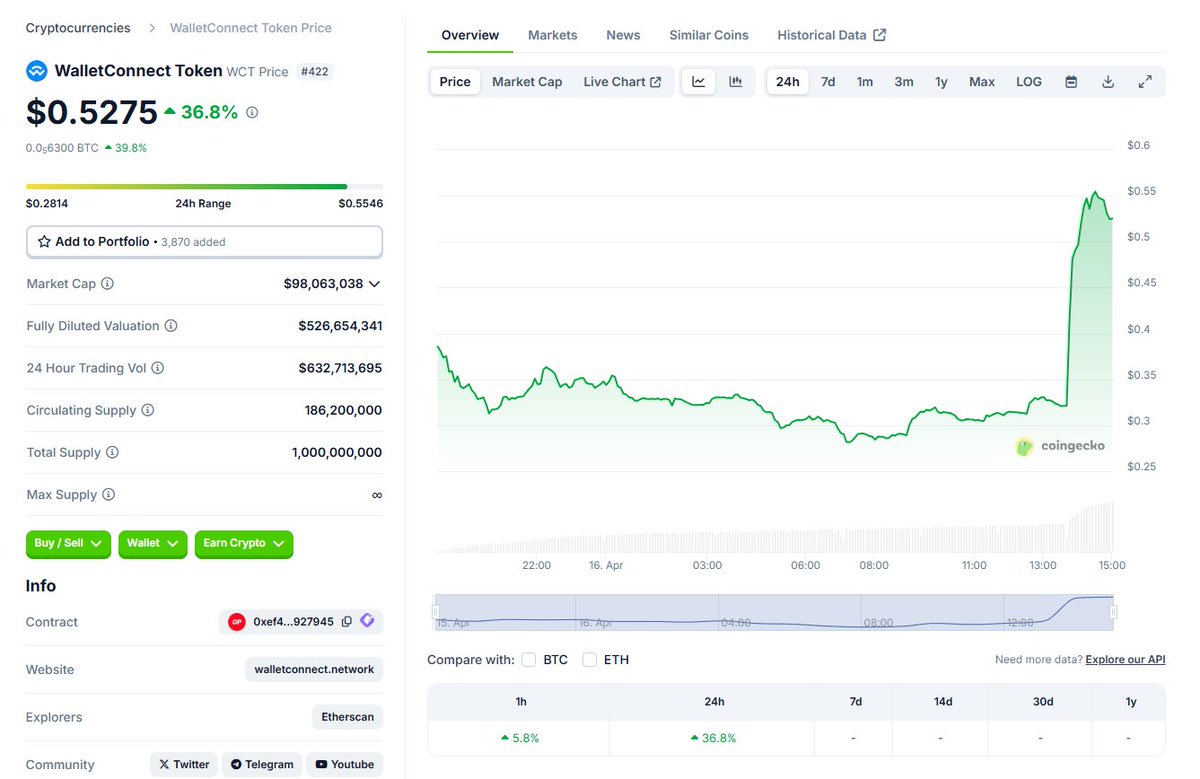This screenshot has height=779, width=1200.
Task: Click the 24 Hour Trading Vol info icon
Action: coord(158,368)
